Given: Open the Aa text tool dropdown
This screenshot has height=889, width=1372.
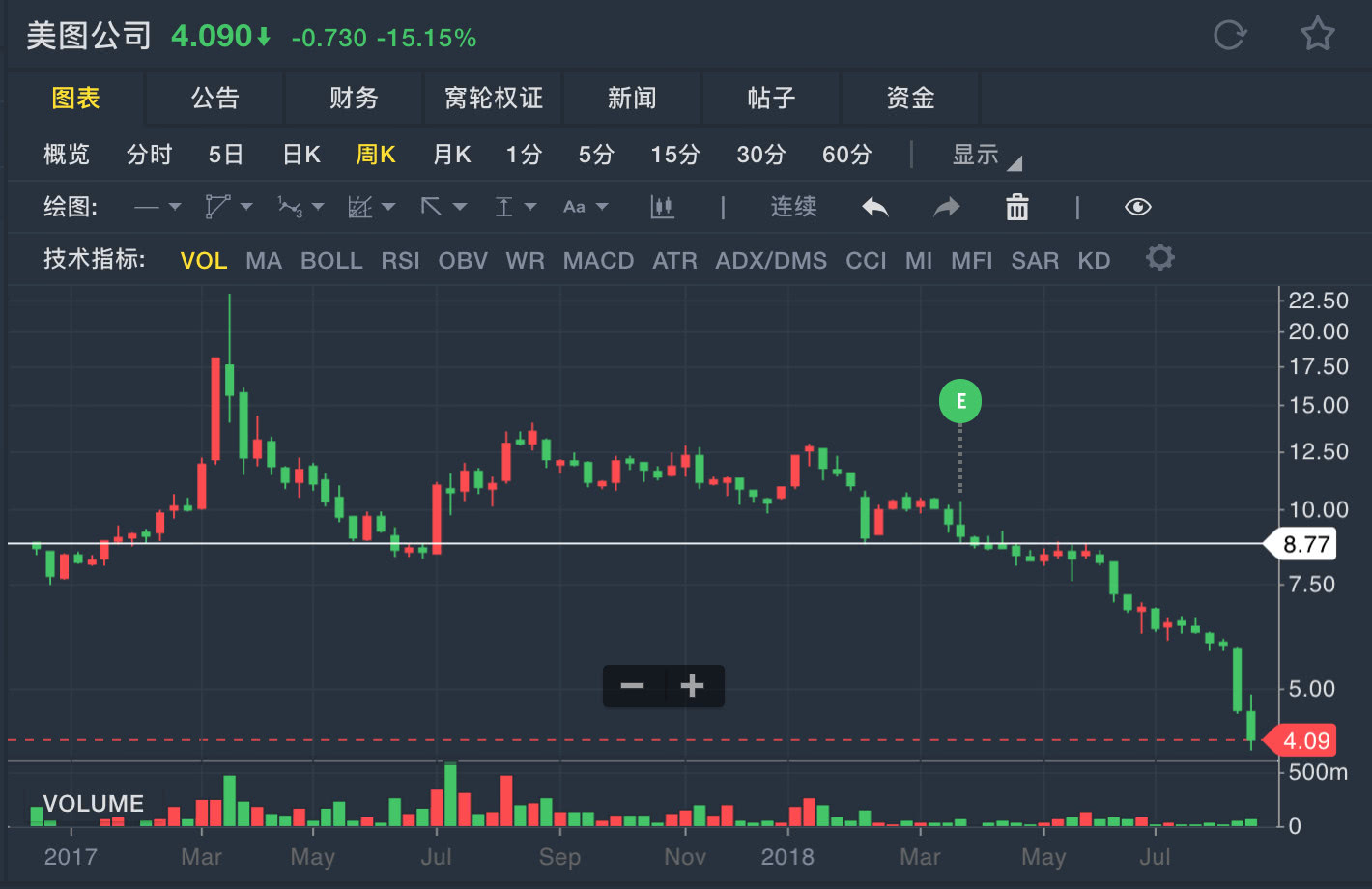Looking at the screenshot, I should tap(586, 207).
